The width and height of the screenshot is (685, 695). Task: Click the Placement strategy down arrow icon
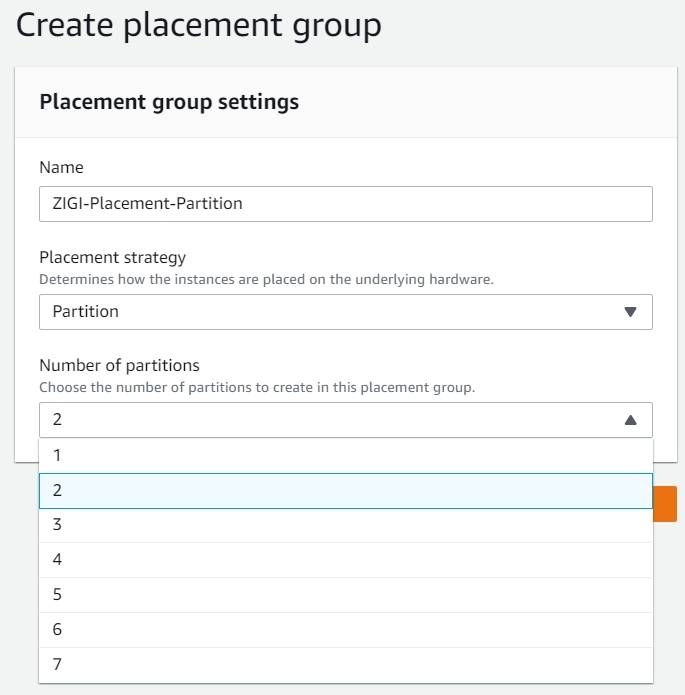click(630, 311)
